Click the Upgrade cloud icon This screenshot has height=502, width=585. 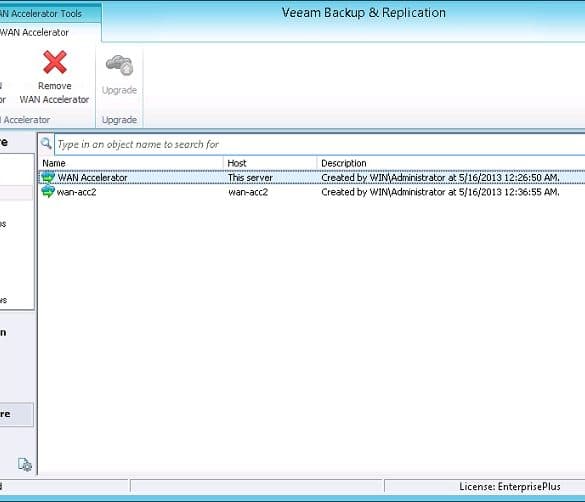click(x=119, y=65)
